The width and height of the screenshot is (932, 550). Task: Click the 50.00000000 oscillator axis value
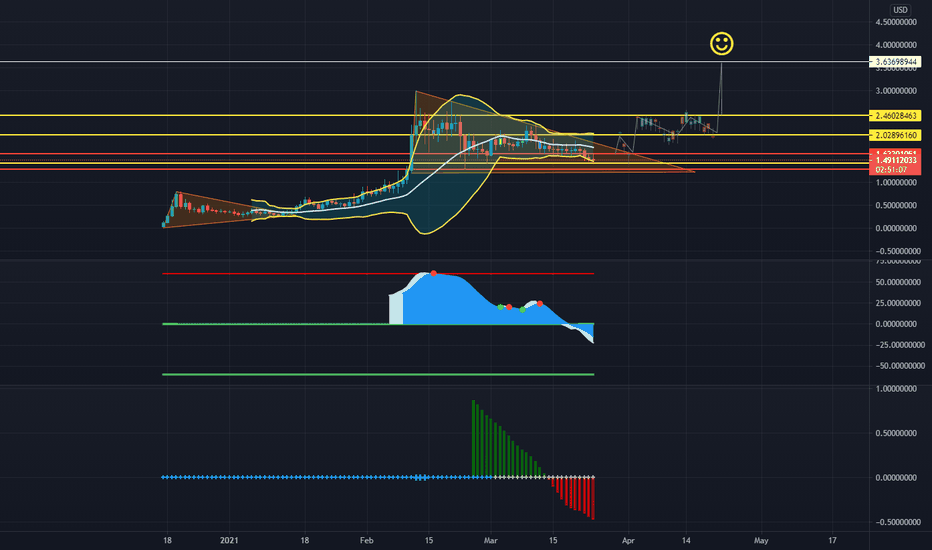(x=898, y=282)
